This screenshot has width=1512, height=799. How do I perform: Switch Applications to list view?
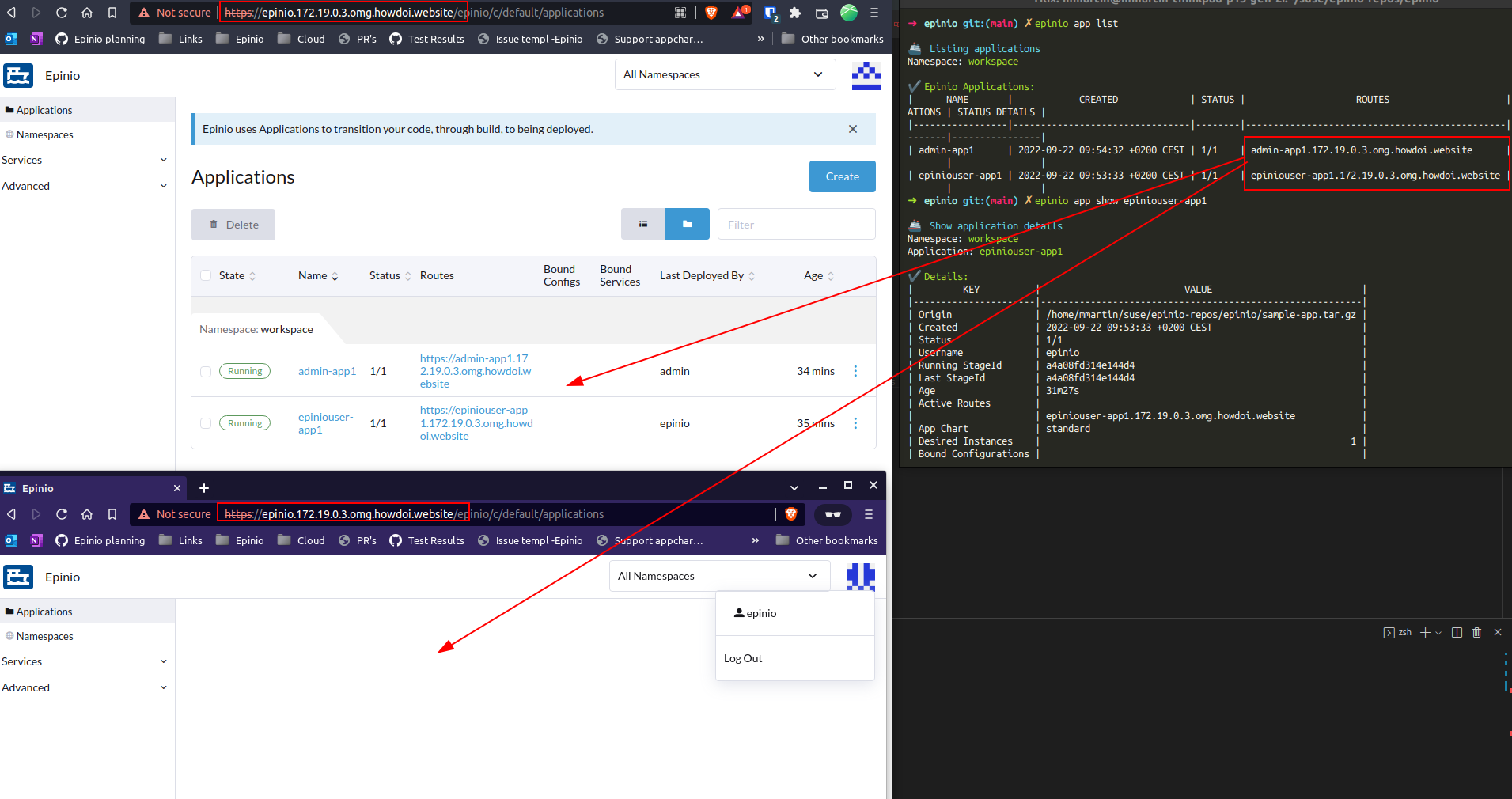[x=642, y=224]
